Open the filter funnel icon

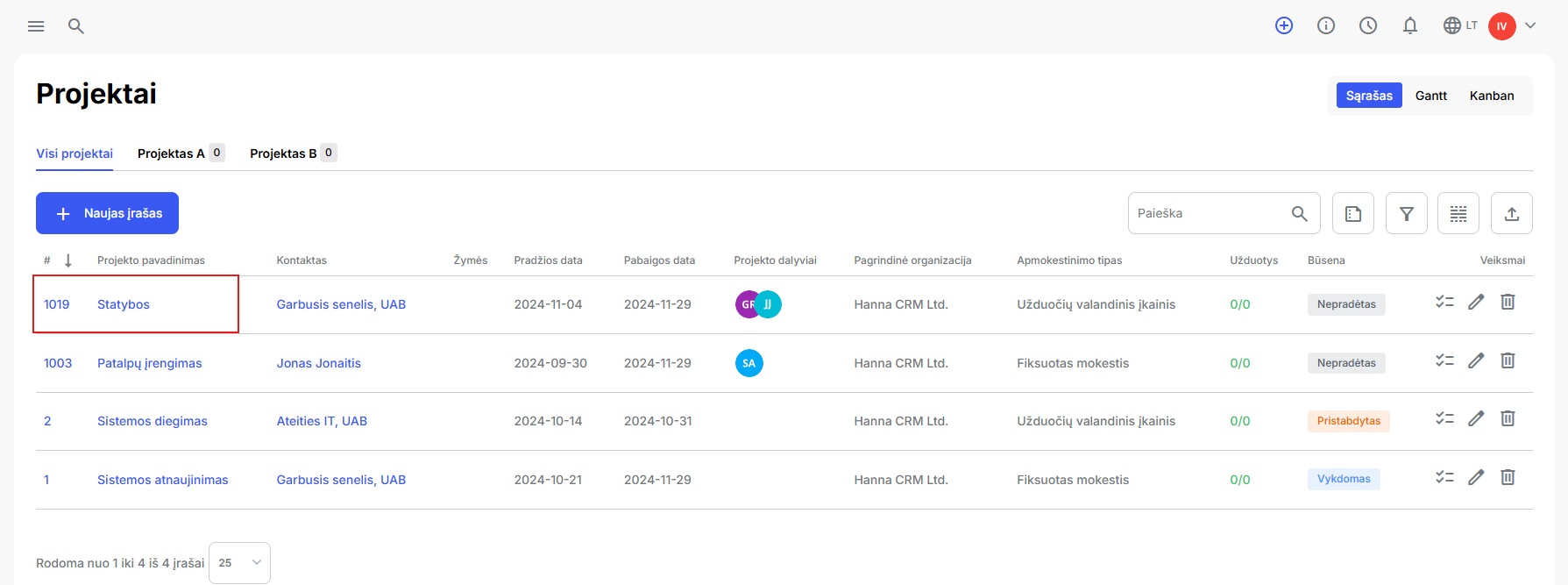1407,213
